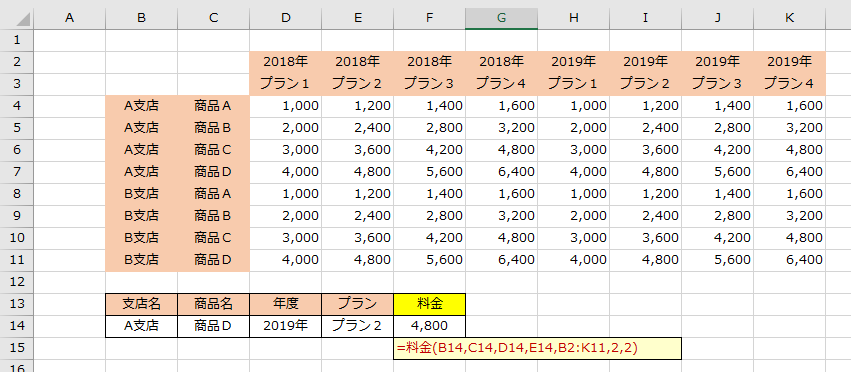The height and width of the screenshot is (372, 851).
Task: Click cell D14 containing 2019年
Action: tap(285, 326)
